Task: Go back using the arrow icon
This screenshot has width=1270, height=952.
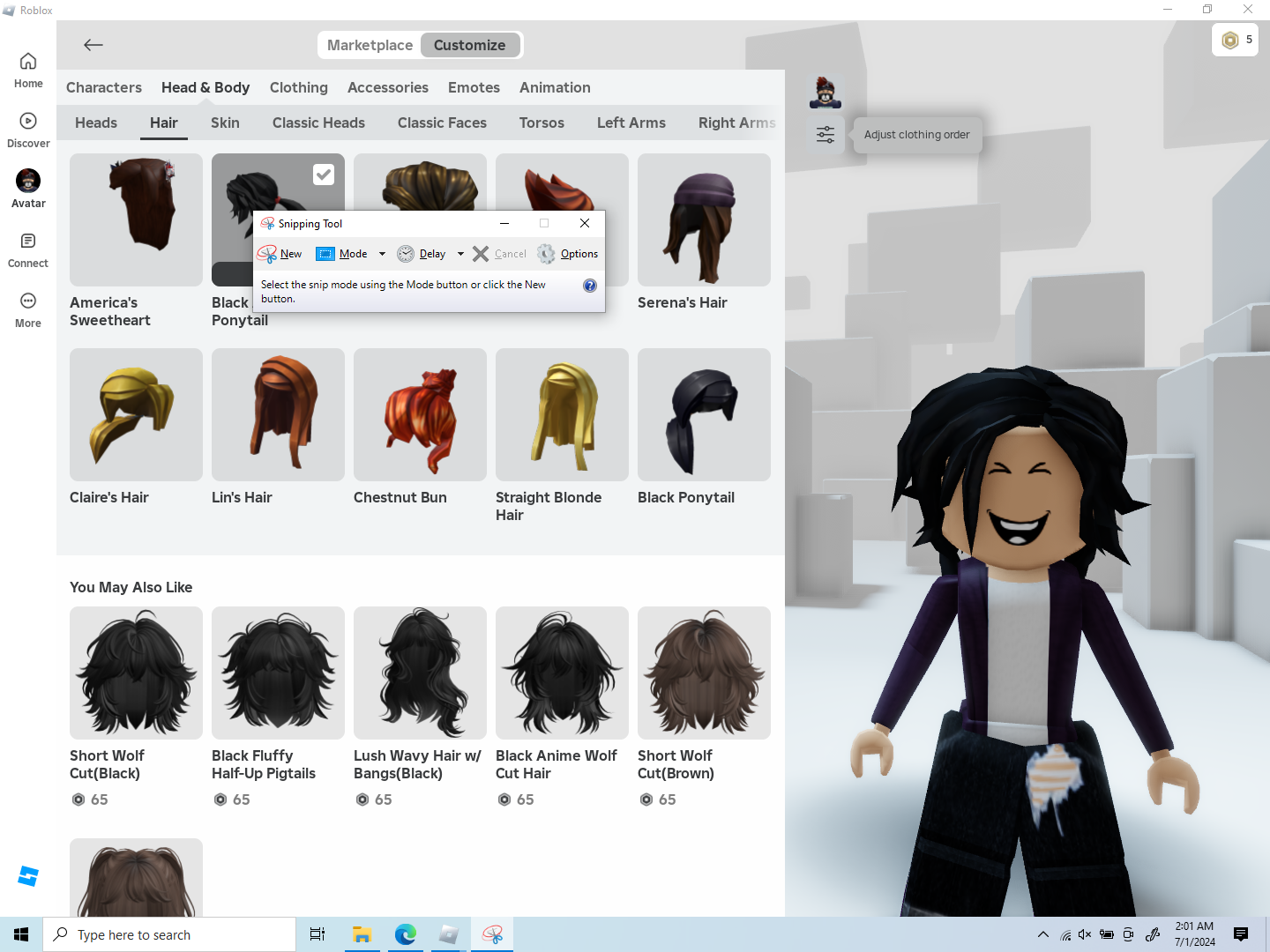Action: [x=93, y=45]
